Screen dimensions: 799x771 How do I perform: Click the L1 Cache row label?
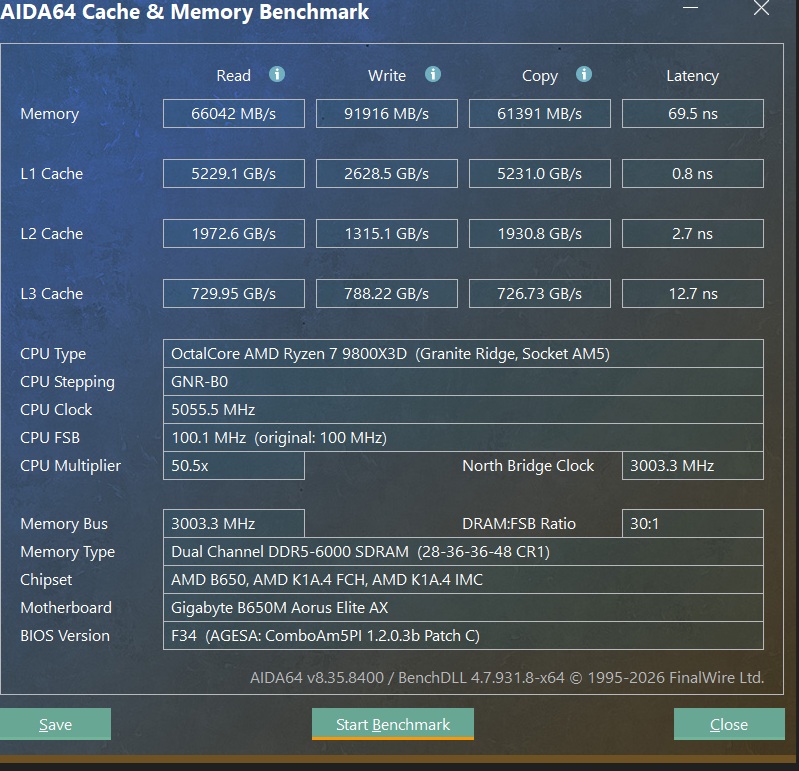51,174
